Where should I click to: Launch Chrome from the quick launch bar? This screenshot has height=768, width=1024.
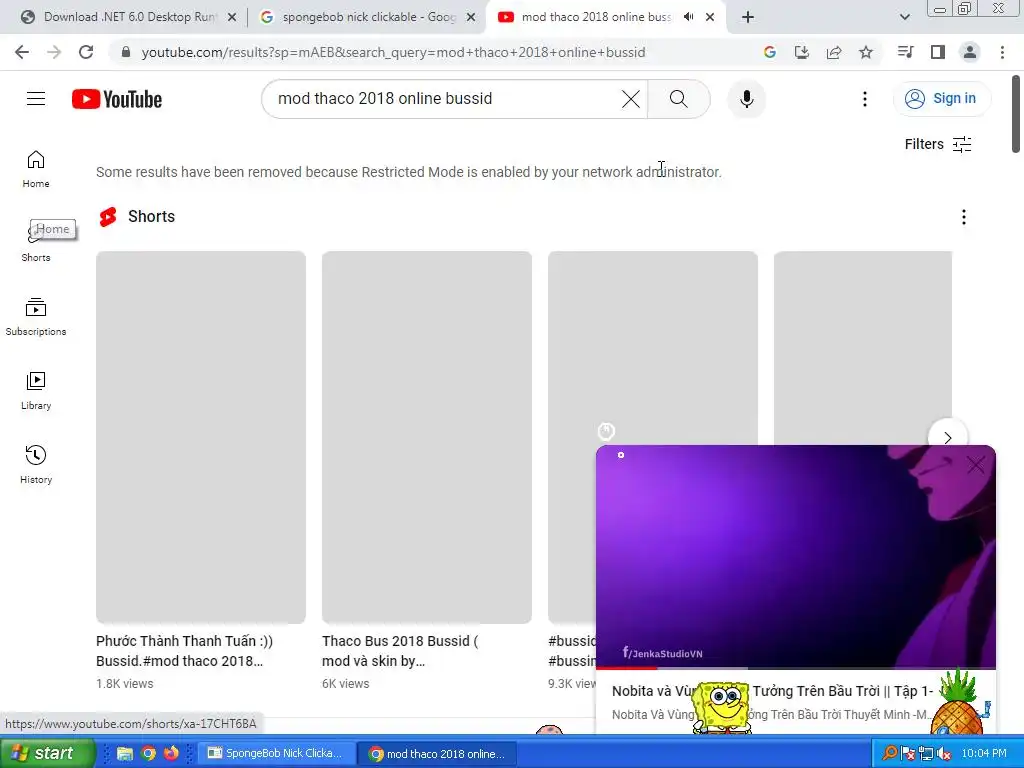pyautogui.click(x=148, y=754)
